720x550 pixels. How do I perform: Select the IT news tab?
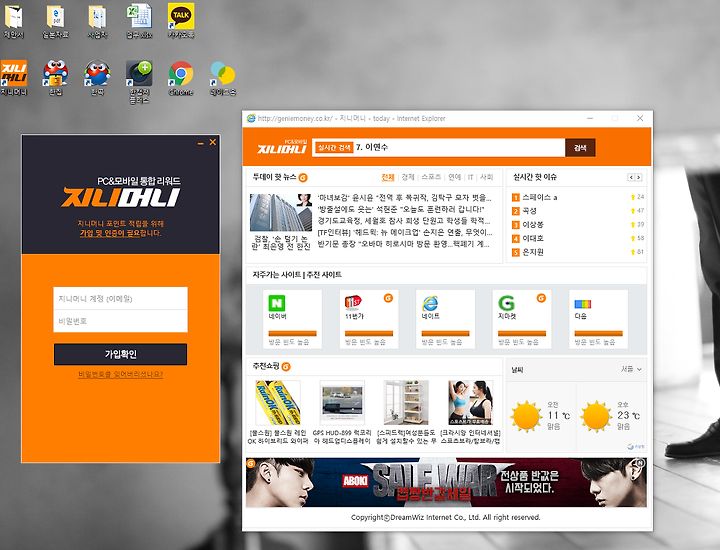coord(470,177)
